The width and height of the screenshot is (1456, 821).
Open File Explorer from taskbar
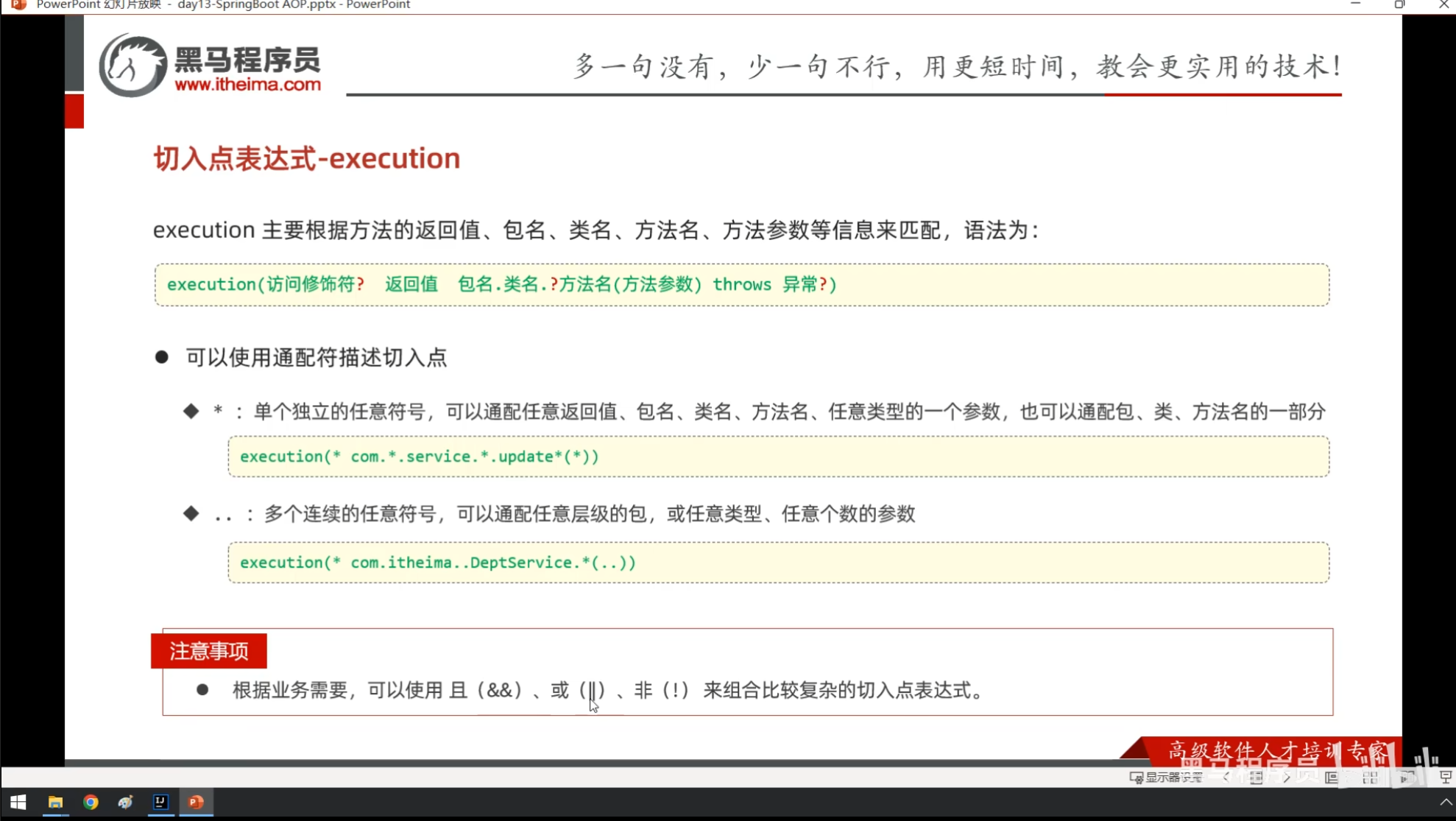(x=55, y=802)
